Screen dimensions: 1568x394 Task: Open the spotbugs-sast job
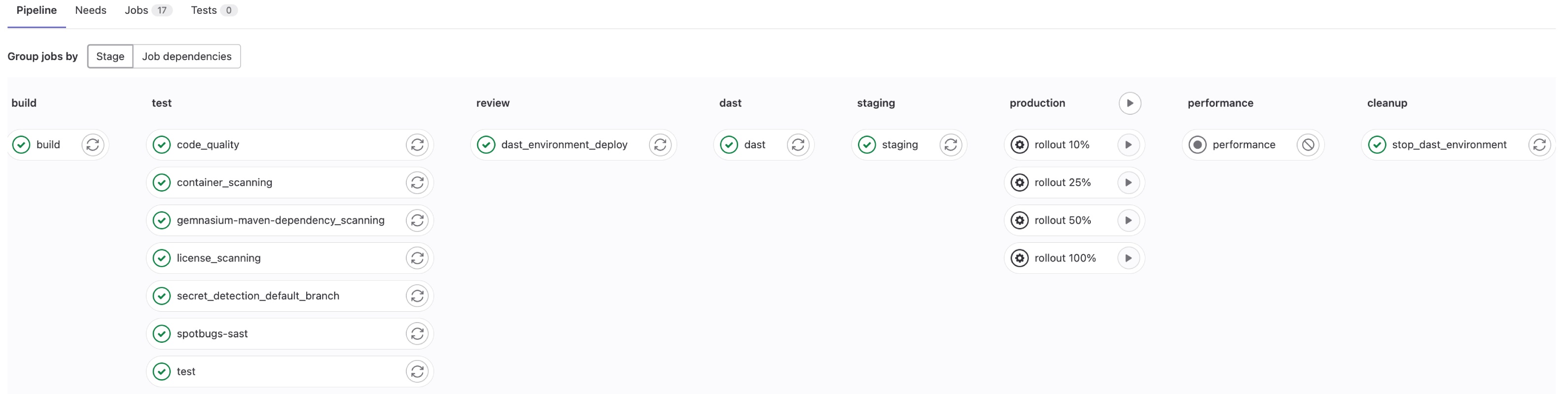pyautogui.click(x=213, y=333)
